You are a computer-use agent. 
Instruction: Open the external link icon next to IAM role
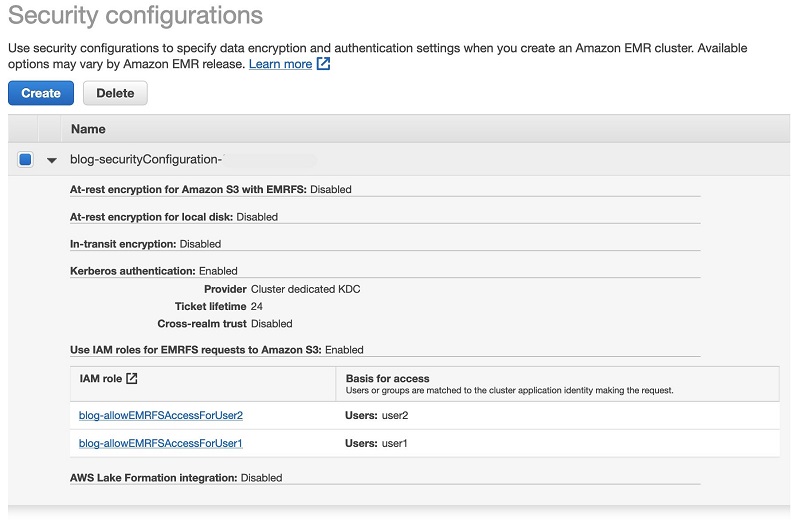pyautogui.click(x=132, y=378)
